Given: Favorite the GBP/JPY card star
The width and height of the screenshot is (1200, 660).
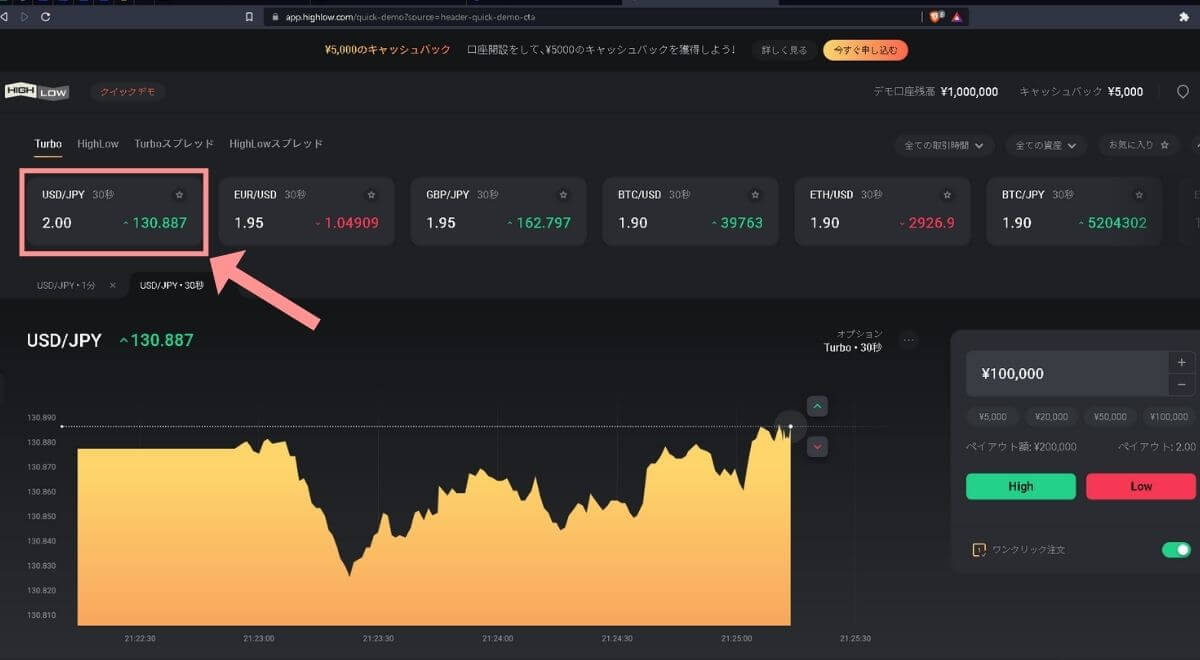Looking at the screenshot, I should coord(563,195).
